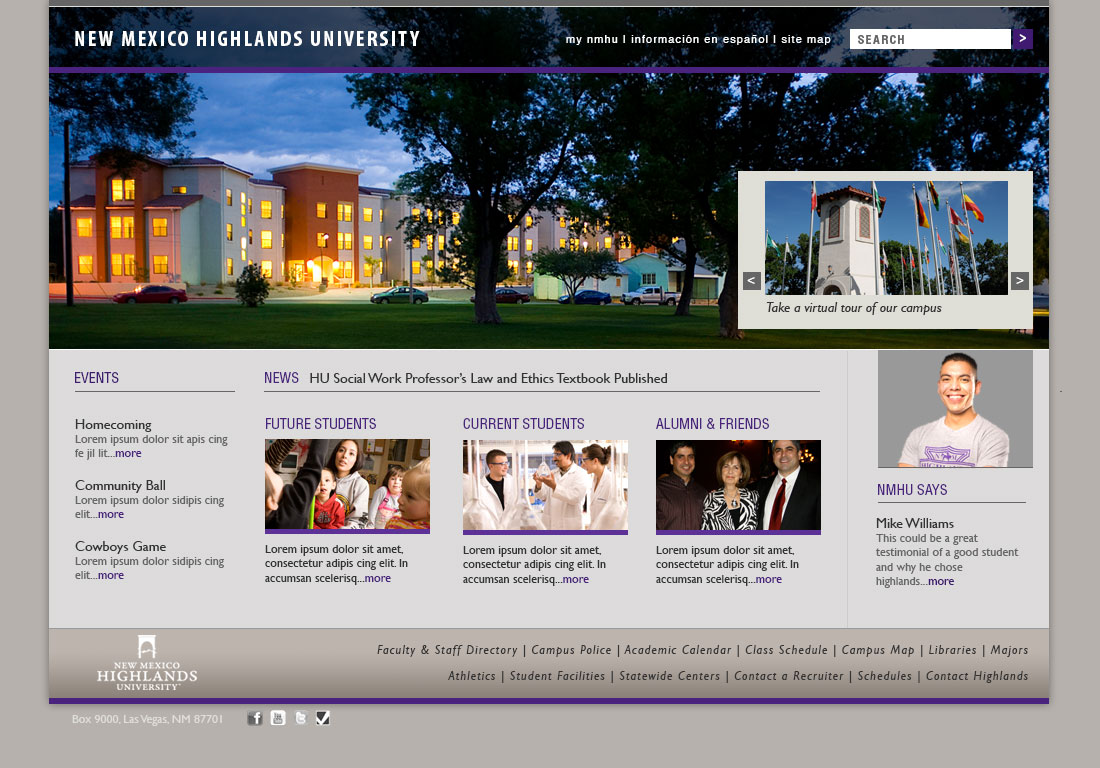Open Campus Map footer link

878,650
